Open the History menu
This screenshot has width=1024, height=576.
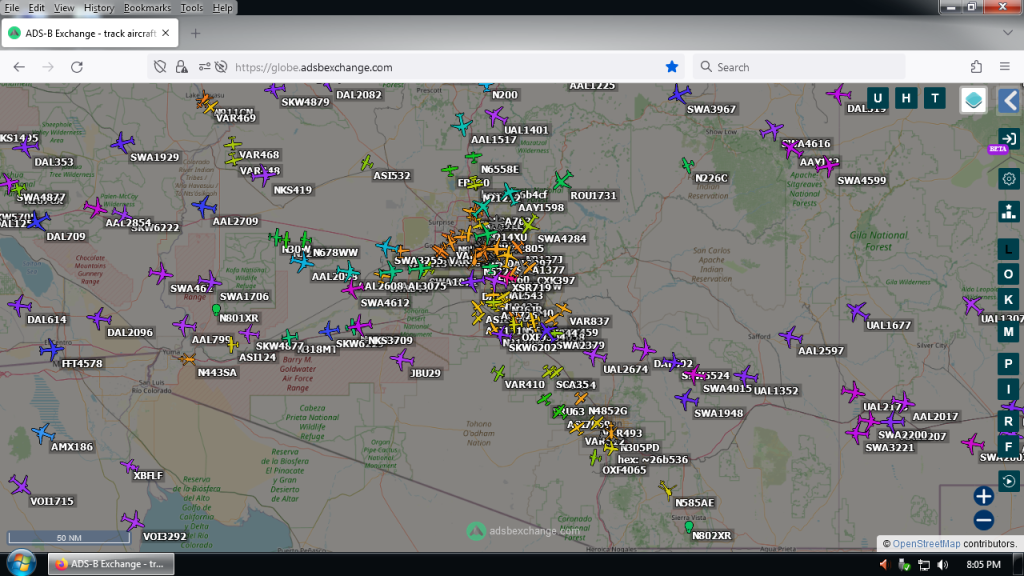click(x=99, y=8)
